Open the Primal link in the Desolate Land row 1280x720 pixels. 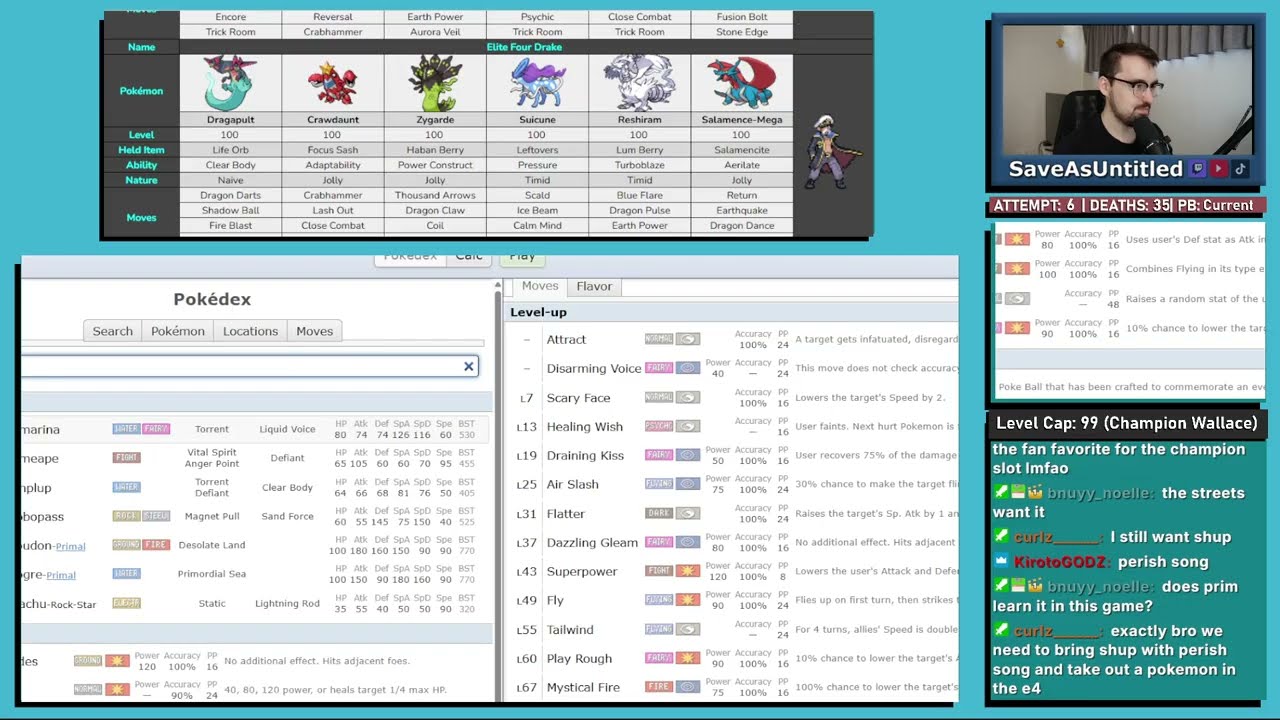[70, 546]
